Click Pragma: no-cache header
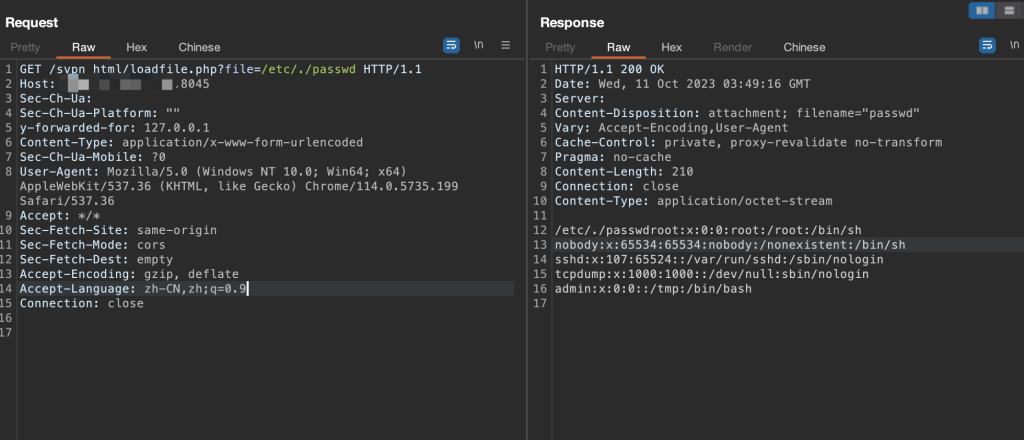This screenshot has width=1024, height=440. click(x=613, y=157)
